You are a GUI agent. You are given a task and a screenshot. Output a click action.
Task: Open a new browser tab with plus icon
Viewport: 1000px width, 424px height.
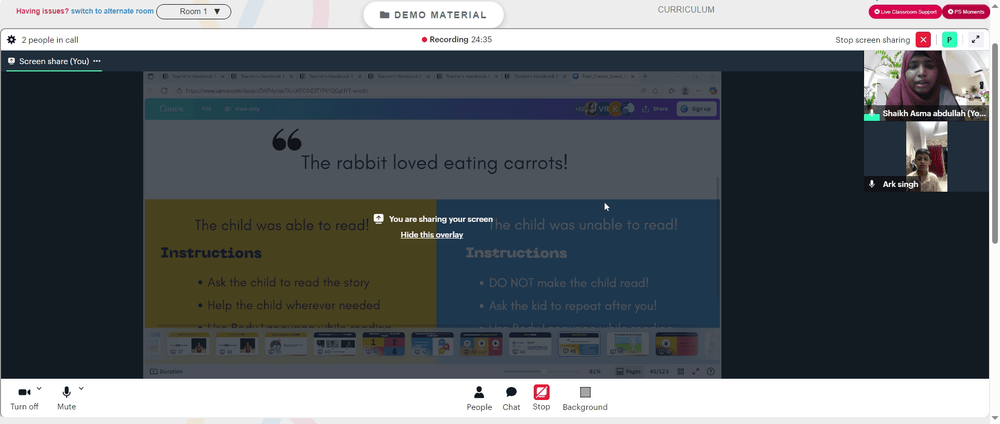click(645, 77)
